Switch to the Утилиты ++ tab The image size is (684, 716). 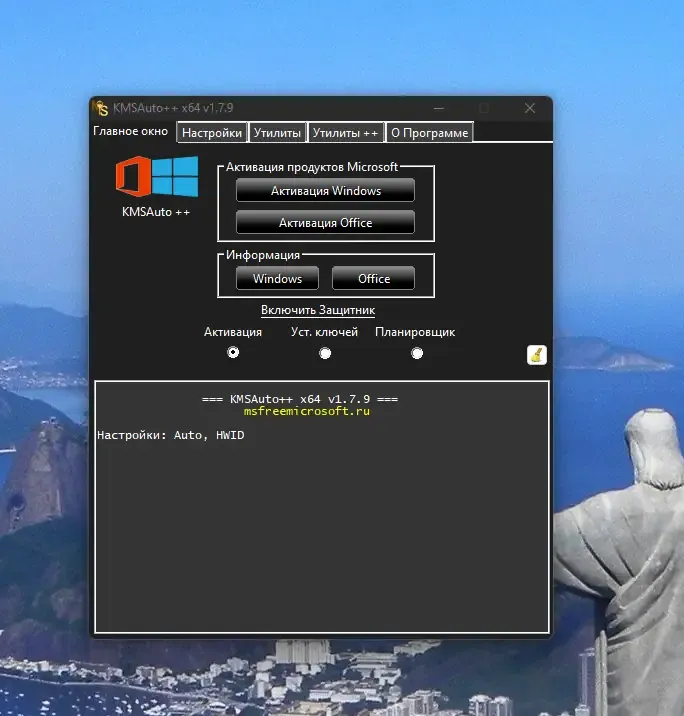pos(346,133)
